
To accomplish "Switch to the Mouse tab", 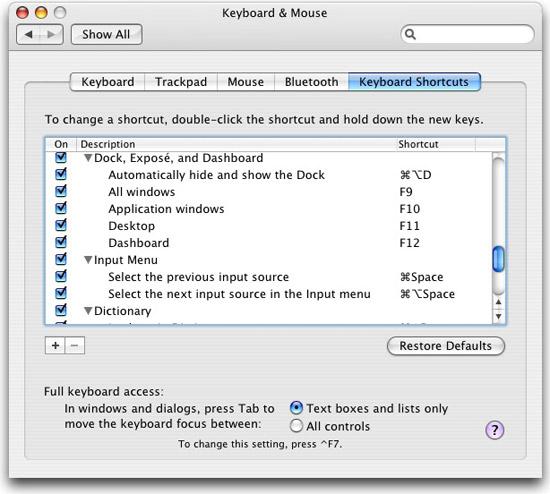I will 246,82.
